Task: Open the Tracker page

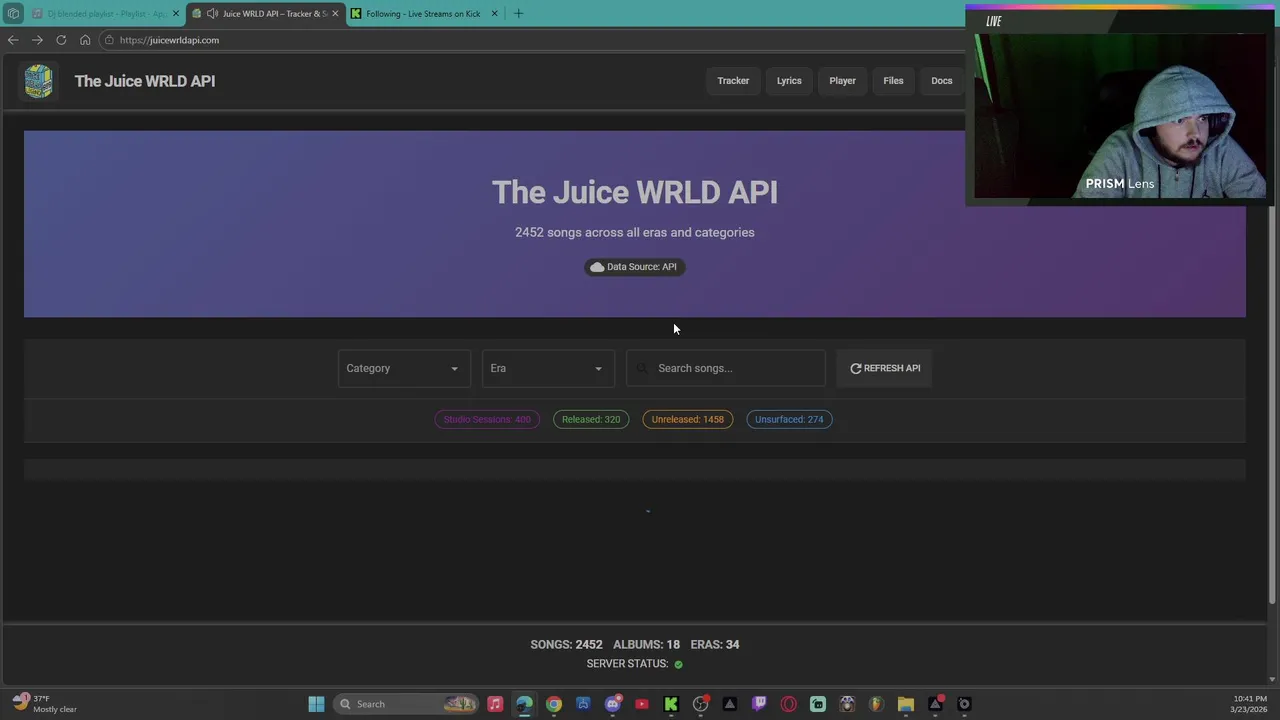Action: pos(733,81)
